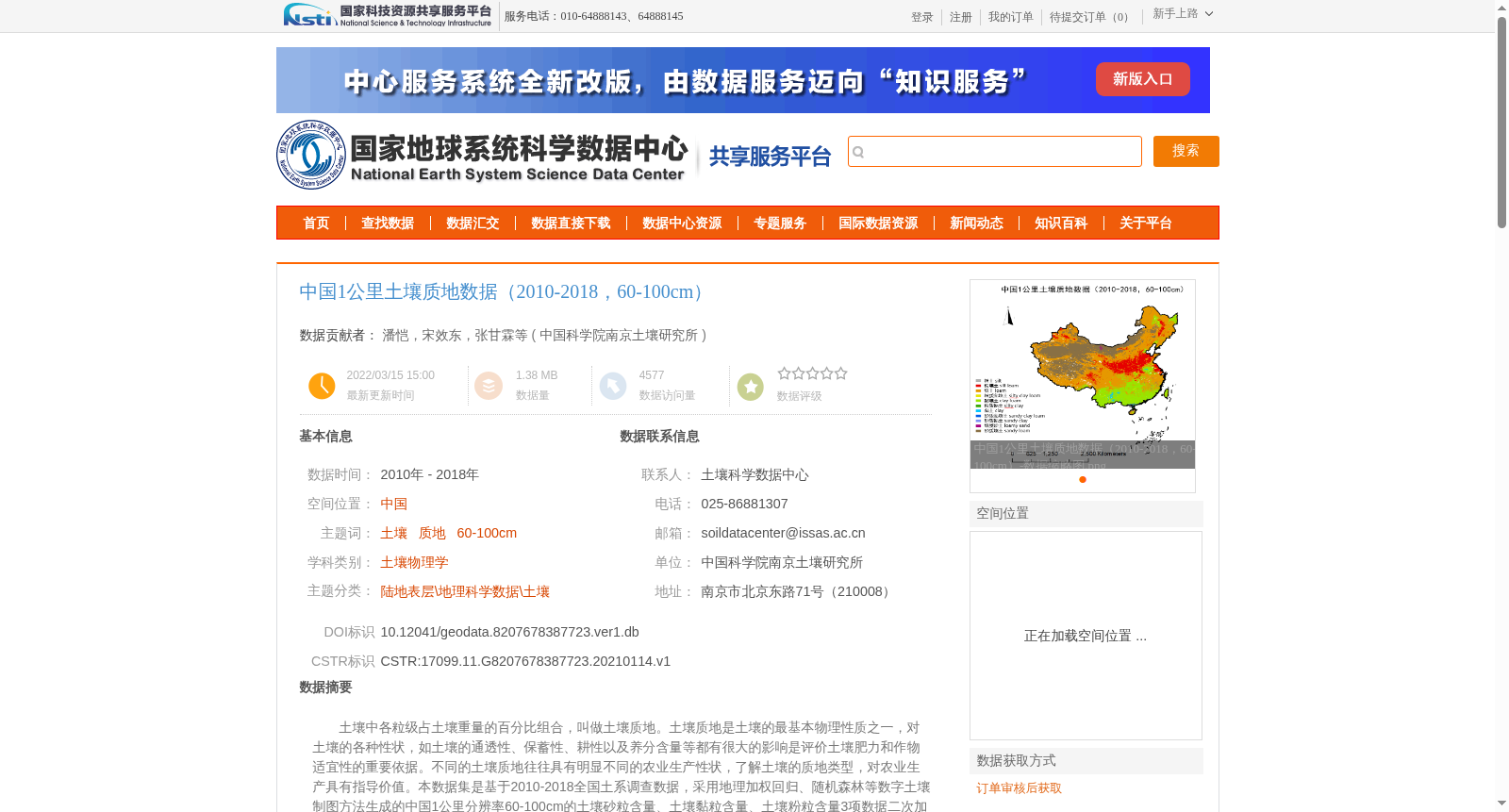The width and height of the screenshot is (1509, 812).
Task: Click the National Earth System Science Data Center logo
Action: pos(483,155)
